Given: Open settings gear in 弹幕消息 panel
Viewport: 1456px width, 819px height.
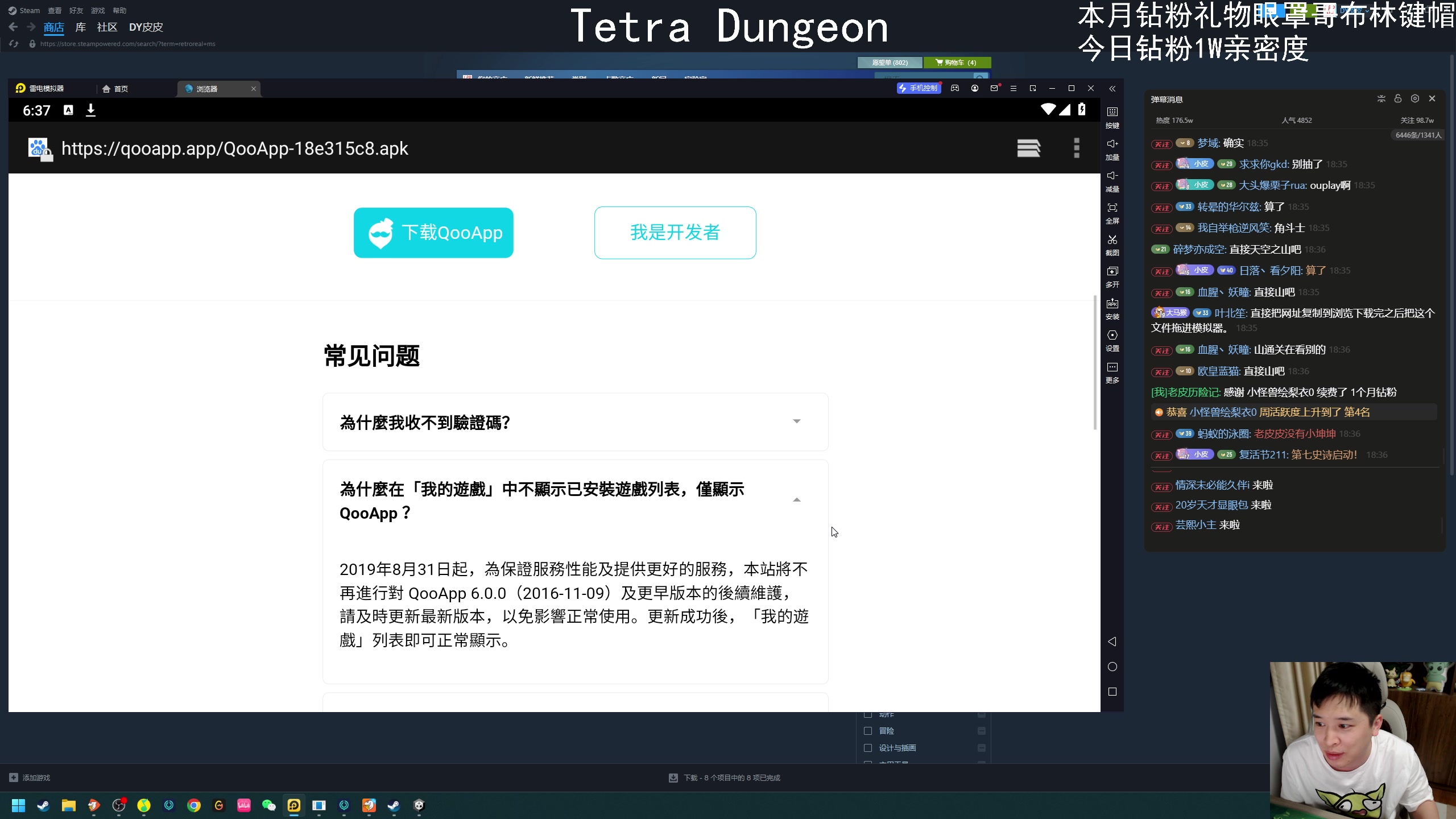Looking at the screenshot, I should click(x=1415, y=99).
